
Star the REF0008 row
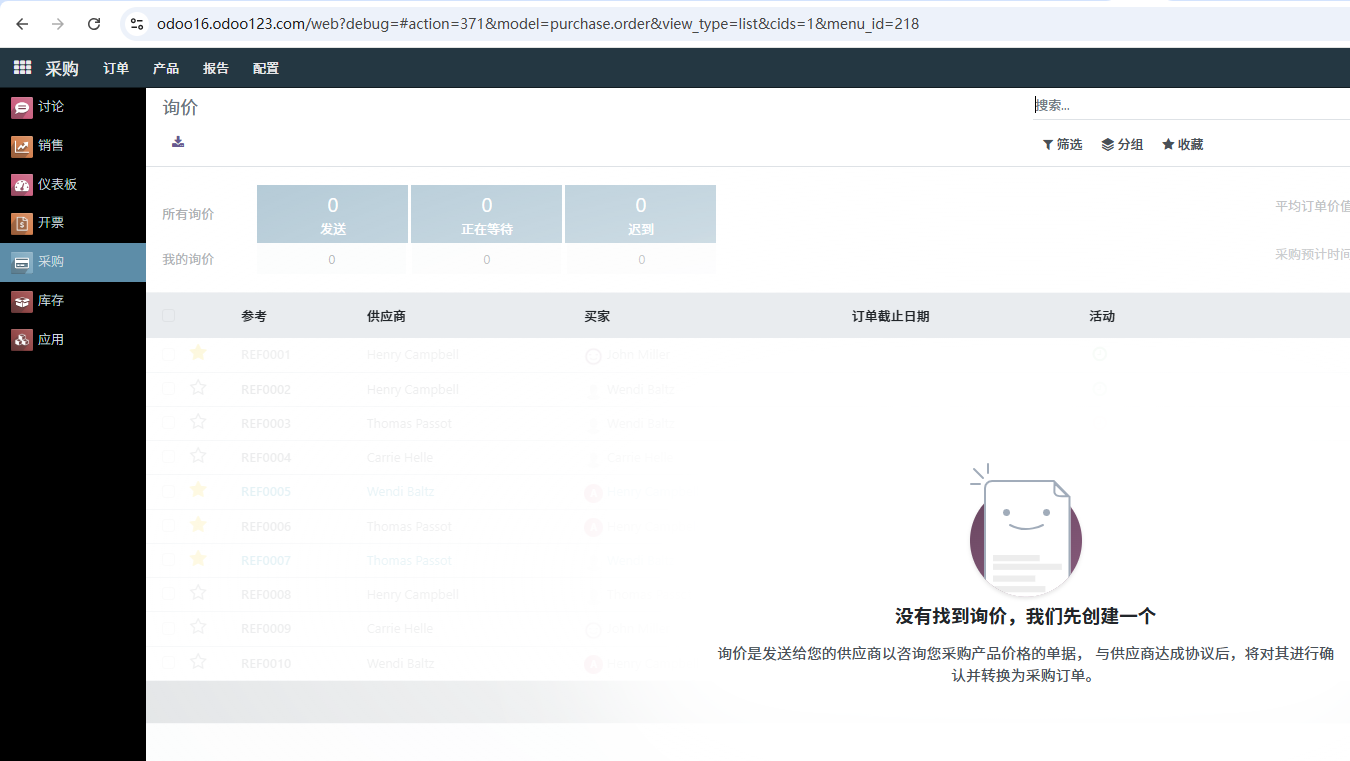point(198,593)
